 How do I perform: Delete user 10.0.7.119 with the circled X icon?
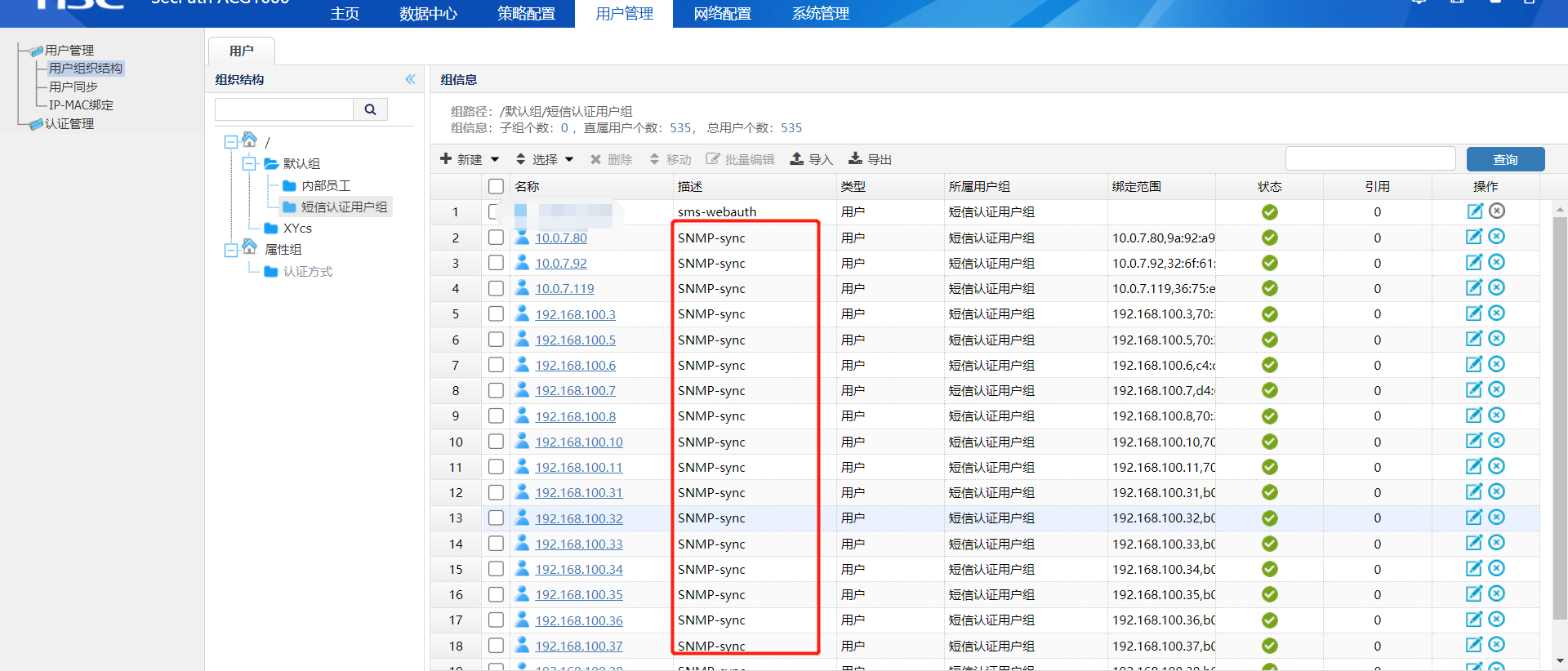click(x=1496, y=287)
